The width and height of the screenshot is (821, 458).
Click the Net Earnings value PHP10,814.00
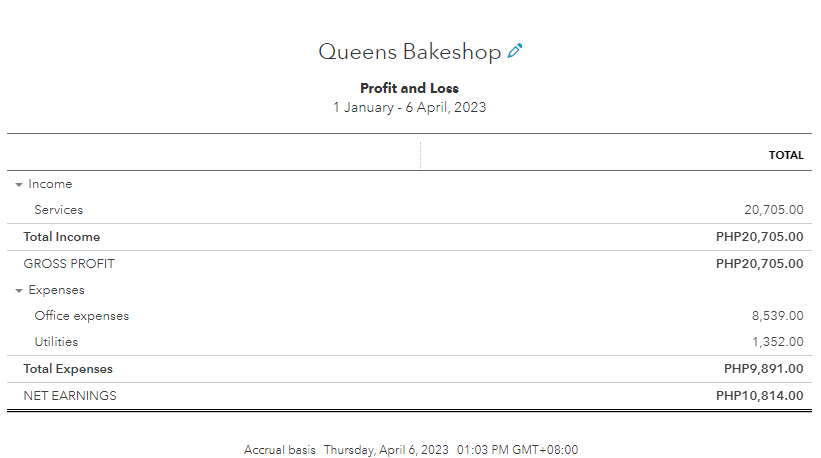pos(759,396)
